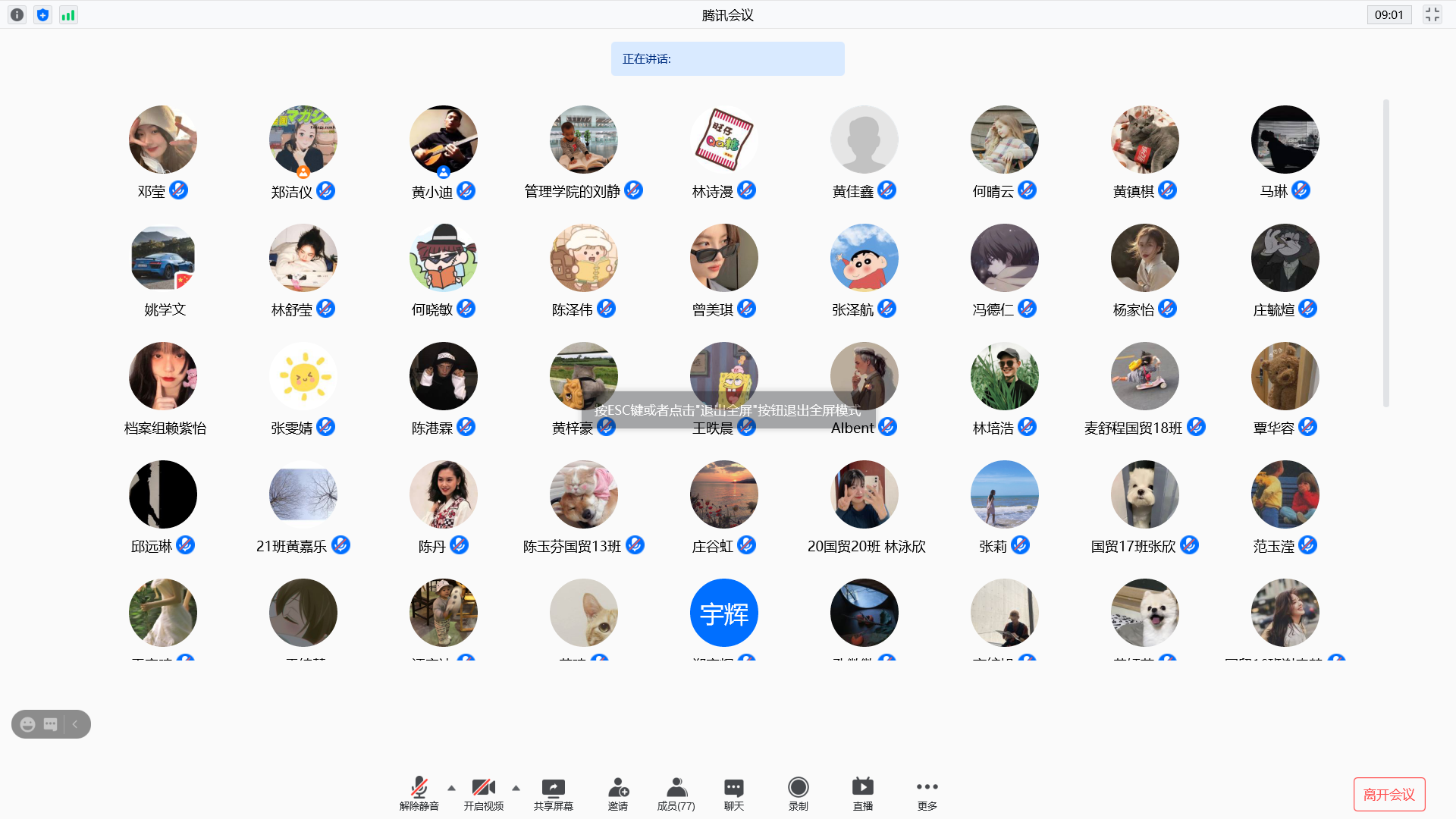Select 宇辉 blue avatar thumbnail
Viewport: 1456px width, 819px height.
[x=723, y=613]
